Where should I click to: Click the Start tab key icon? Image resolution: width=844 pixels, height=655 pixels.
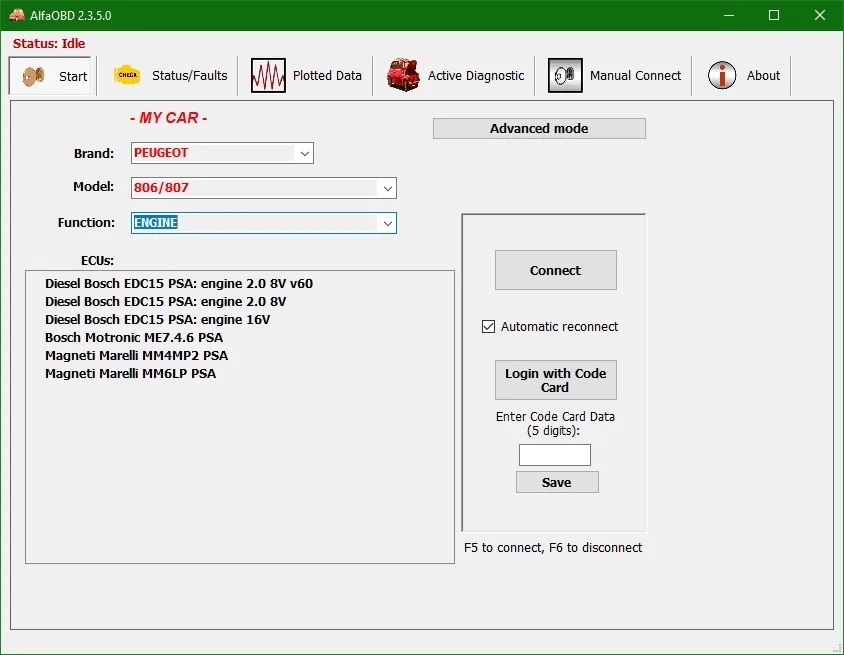[33, 76]
